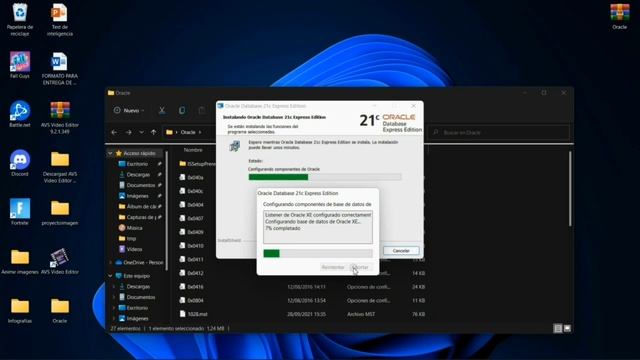This screenshot has width=640, height=360.
Task: Click the installer's main green progress bar
Action: 325,177
